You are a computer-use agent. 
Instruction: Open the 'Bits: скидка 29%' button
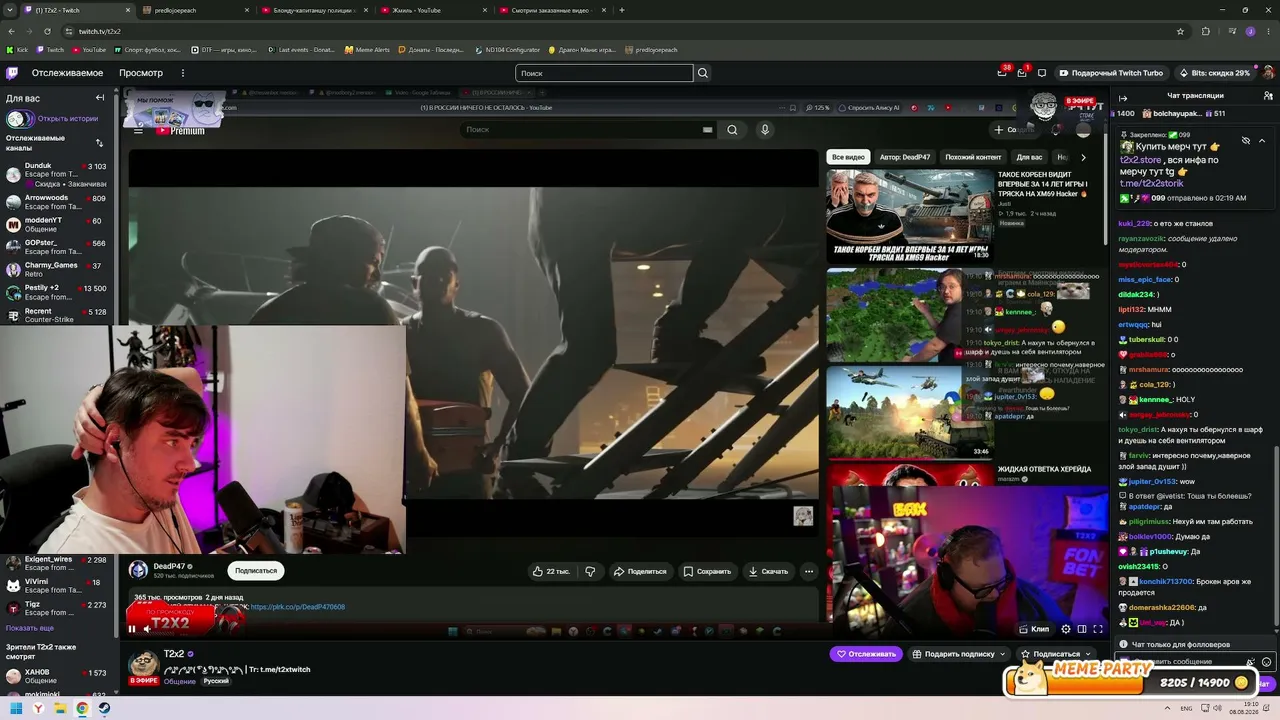(x=1215, y=73)
